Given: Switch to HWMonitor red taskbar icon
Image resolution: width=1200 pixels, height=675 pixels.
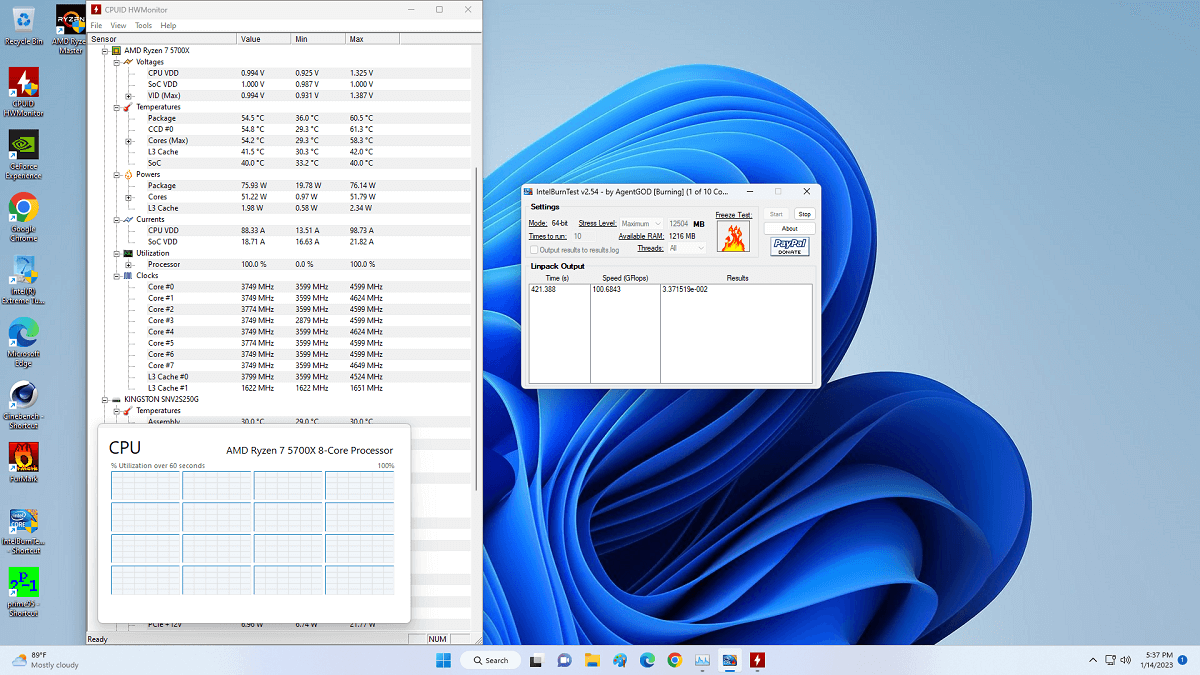Looking at the screenshot, I should pyautogui.click(x=757, y=660).
